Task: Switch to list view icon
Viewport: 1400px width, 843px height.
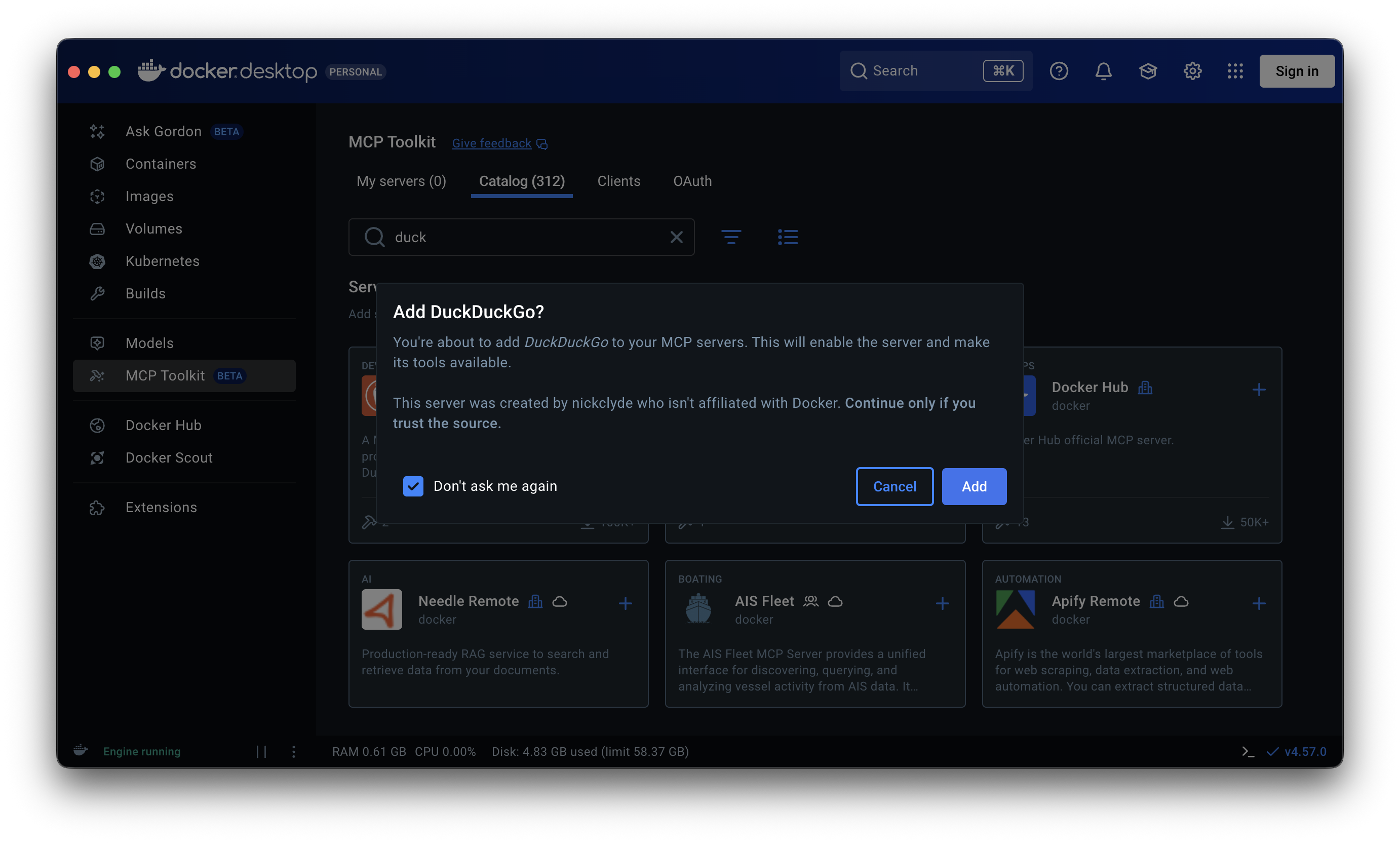Action: (788, 237)
